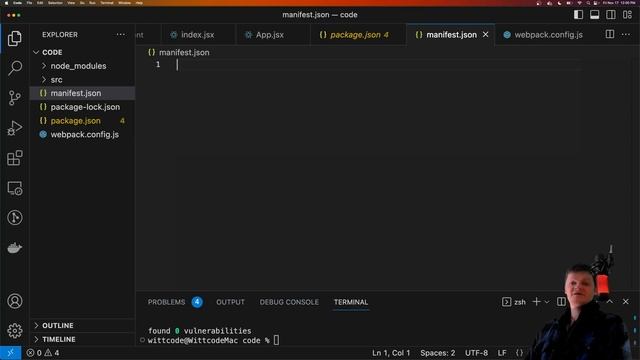Open editor more actions ellipsis

click(626, 35)
